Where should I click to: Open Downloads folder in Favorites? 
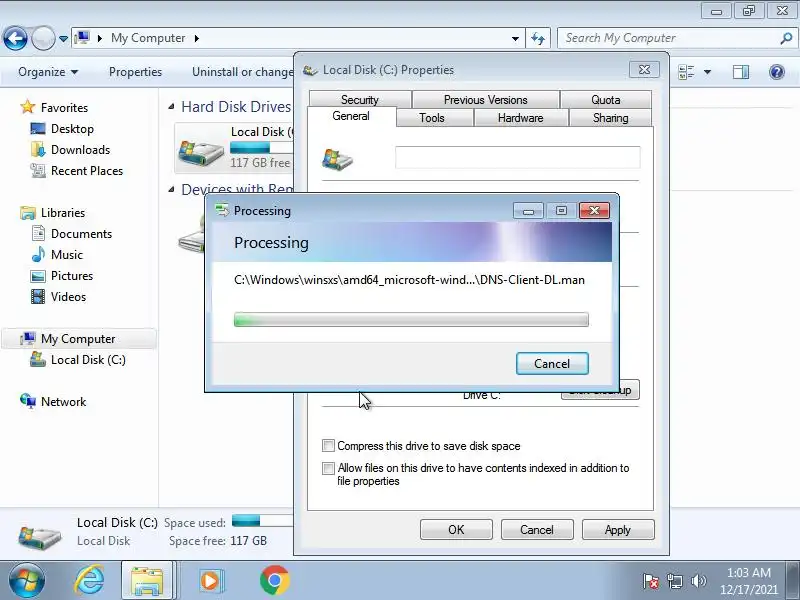(80, 149)
